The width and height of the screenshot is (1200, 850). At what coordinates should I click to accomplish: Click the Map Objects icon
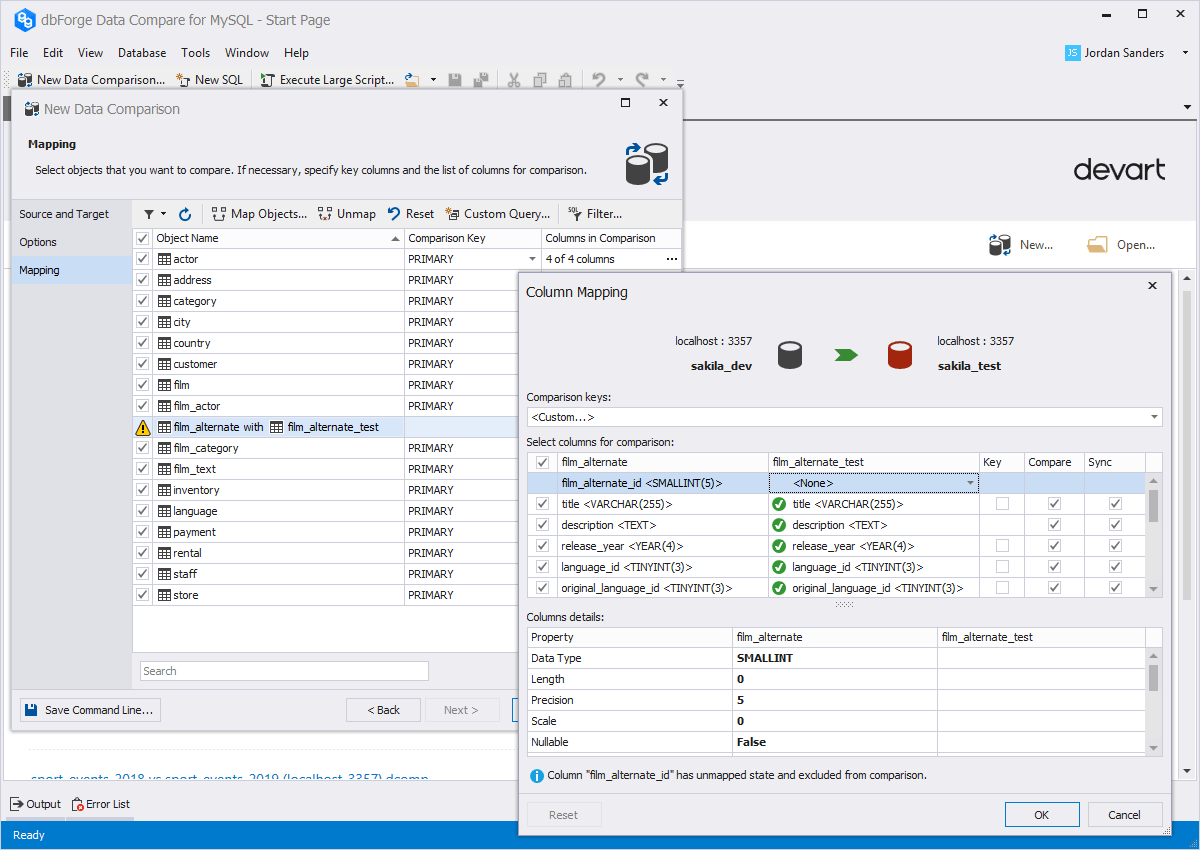point(218,214)
